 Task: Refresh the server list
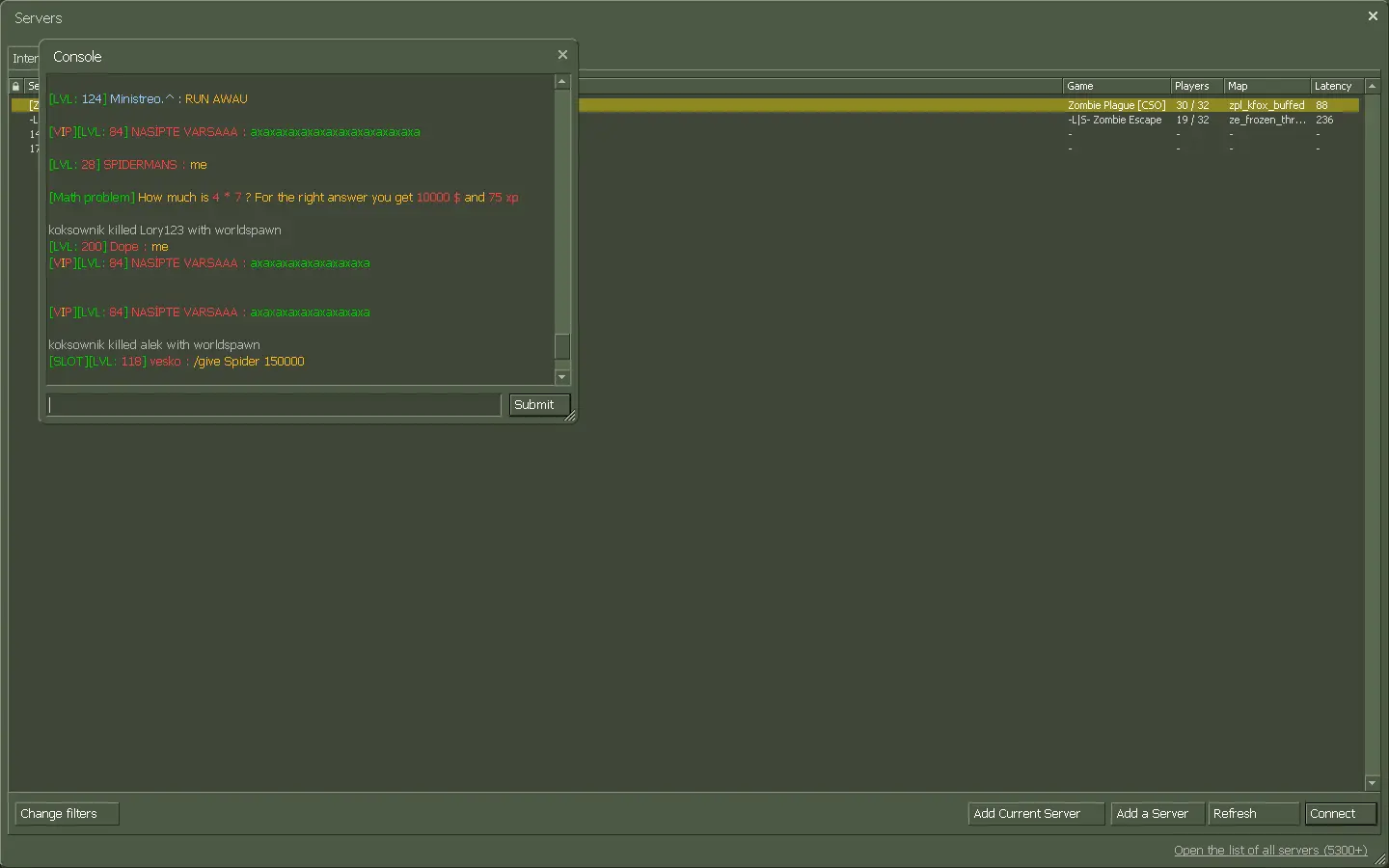tap(1254, 814)
